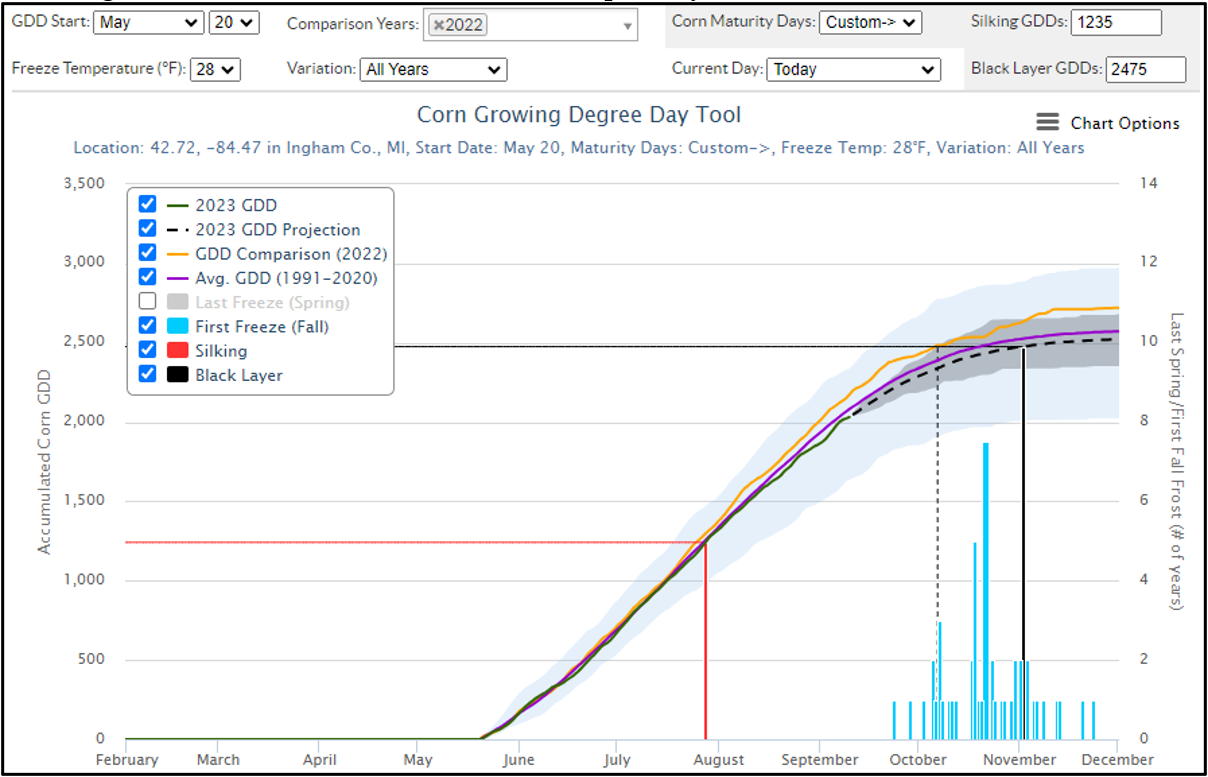The height and width of the screenshot is (777, 1208).
Task: Uncheck the Silking legend entry
Action: pyautogui.click(x=147, y=350)
